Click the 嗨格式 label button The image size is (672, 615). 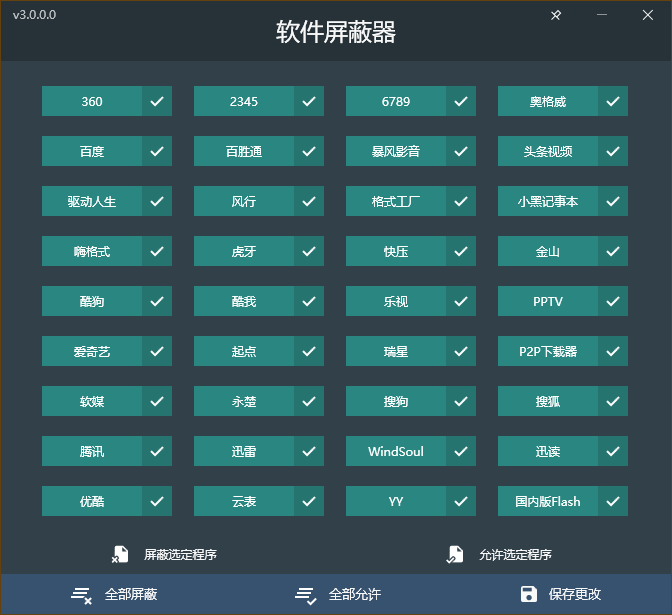coord(92,251)
